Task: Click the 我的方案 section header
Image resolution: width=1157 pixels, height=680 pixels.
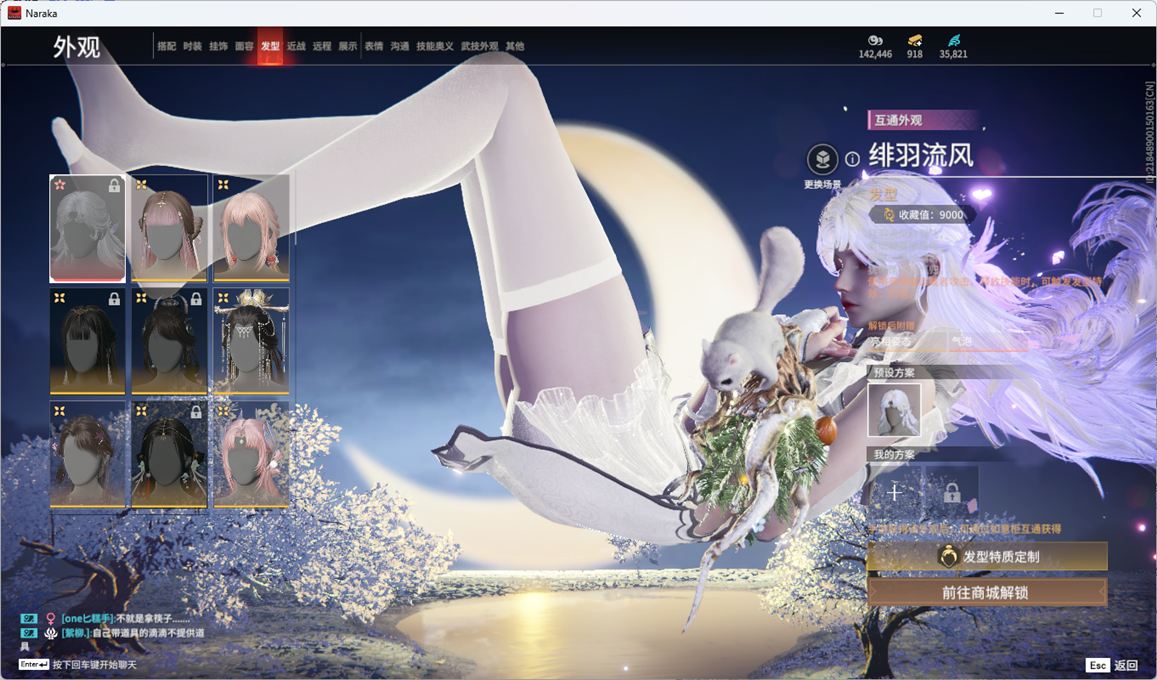Action: pyautogui.click(x=894, y=454)
